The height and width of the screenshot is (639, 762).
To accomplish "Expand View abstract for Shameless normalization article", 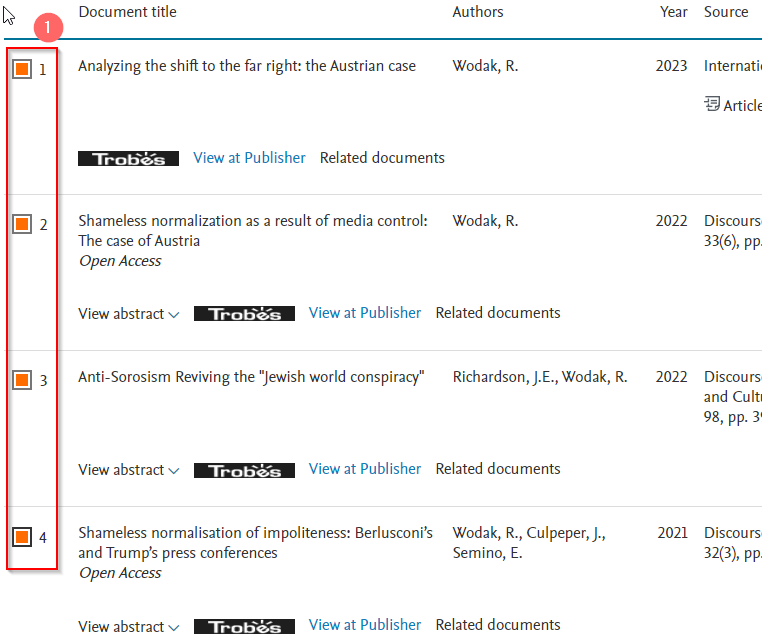I will click(x=128, y=314).
